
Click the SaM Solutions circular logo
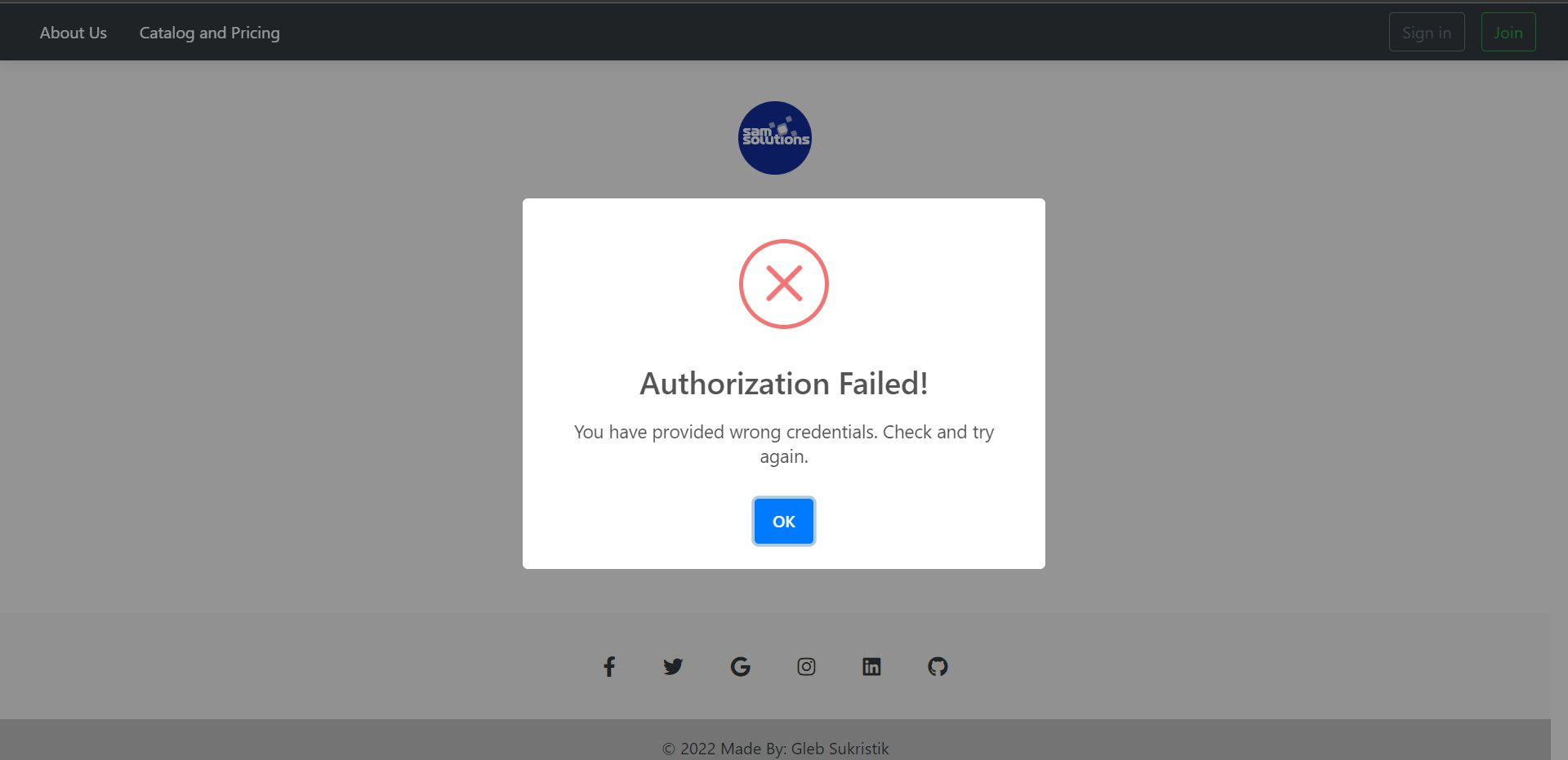coord(774,137)
